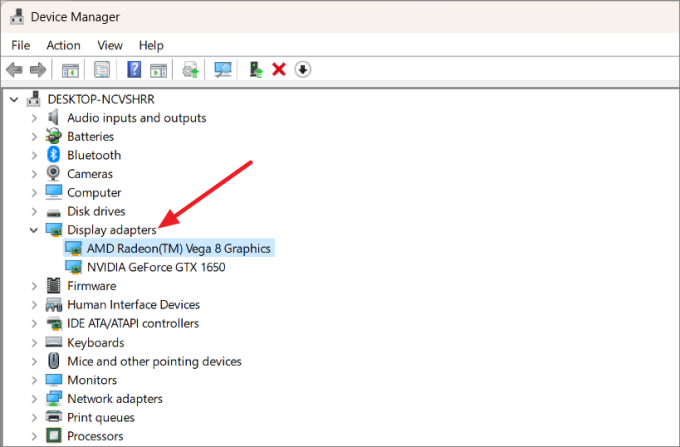Click Scan for hardware changes monitor icon
This screenshot has height=447, width=680.
(223, 69)
